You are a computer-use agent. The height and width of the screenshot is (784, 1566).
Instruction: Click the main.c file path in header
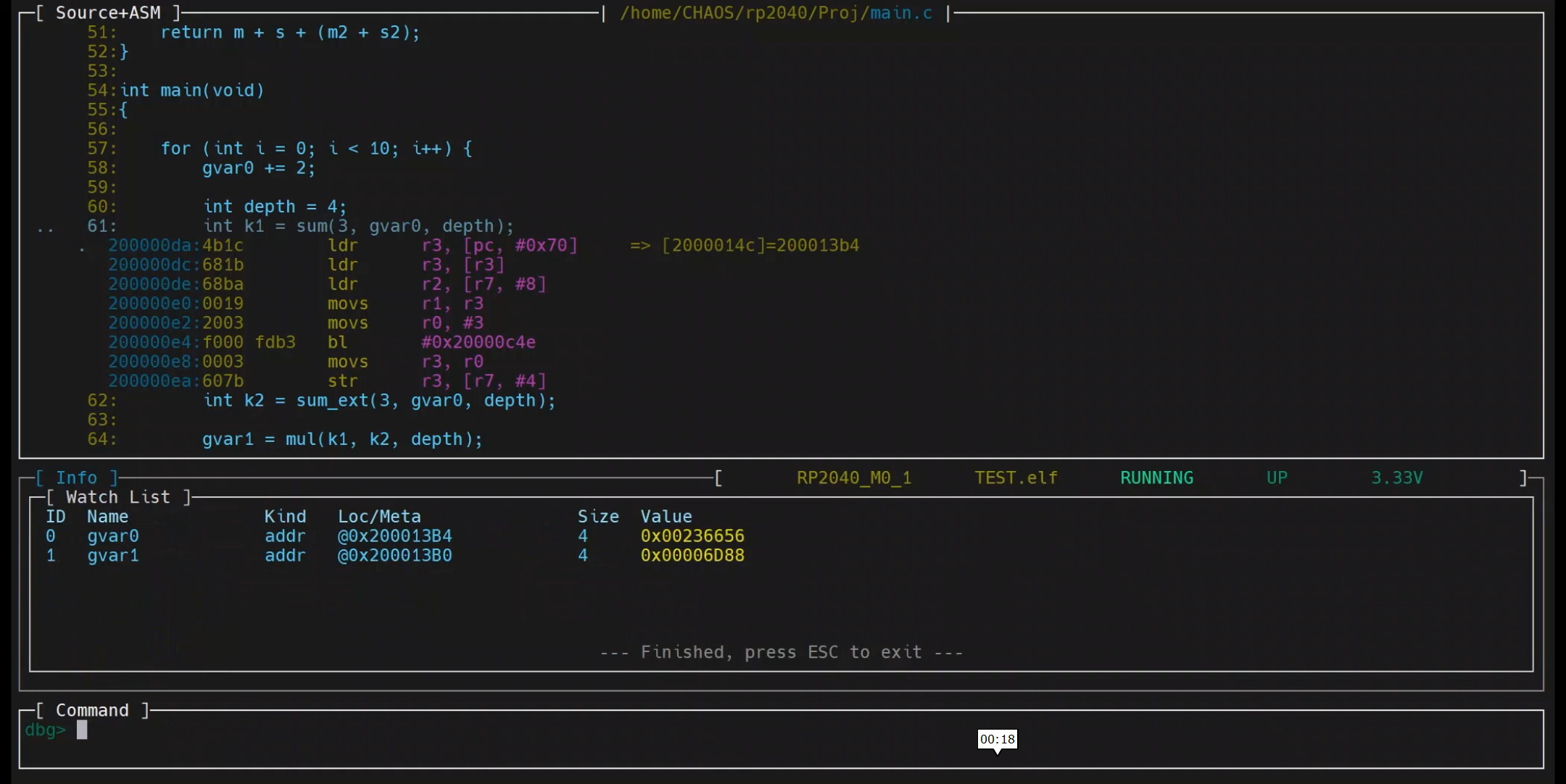pyautogui.click(x=776, y=13)
